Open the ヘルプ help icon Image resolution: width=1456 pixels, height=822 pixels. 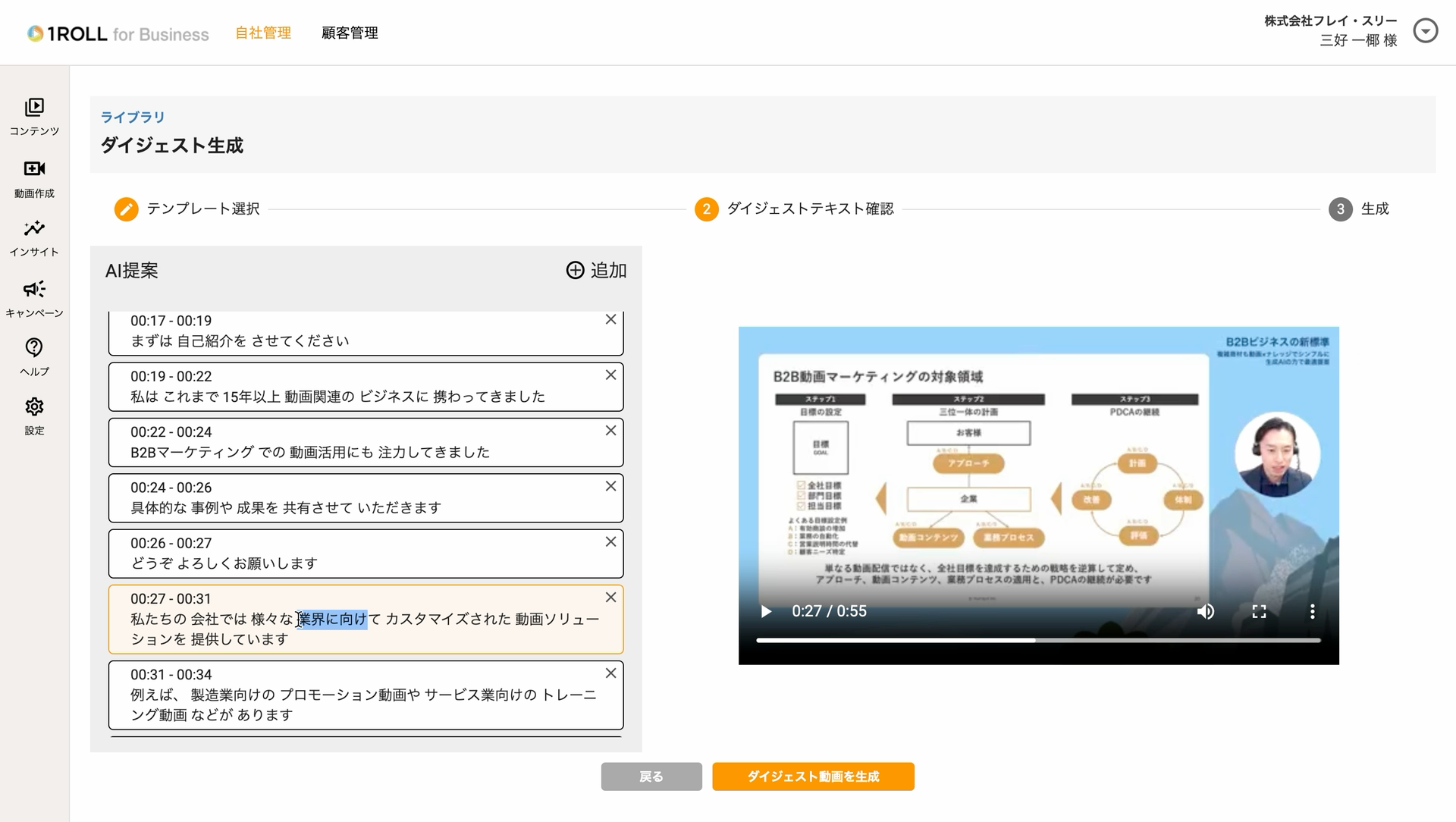pos(34,347)
